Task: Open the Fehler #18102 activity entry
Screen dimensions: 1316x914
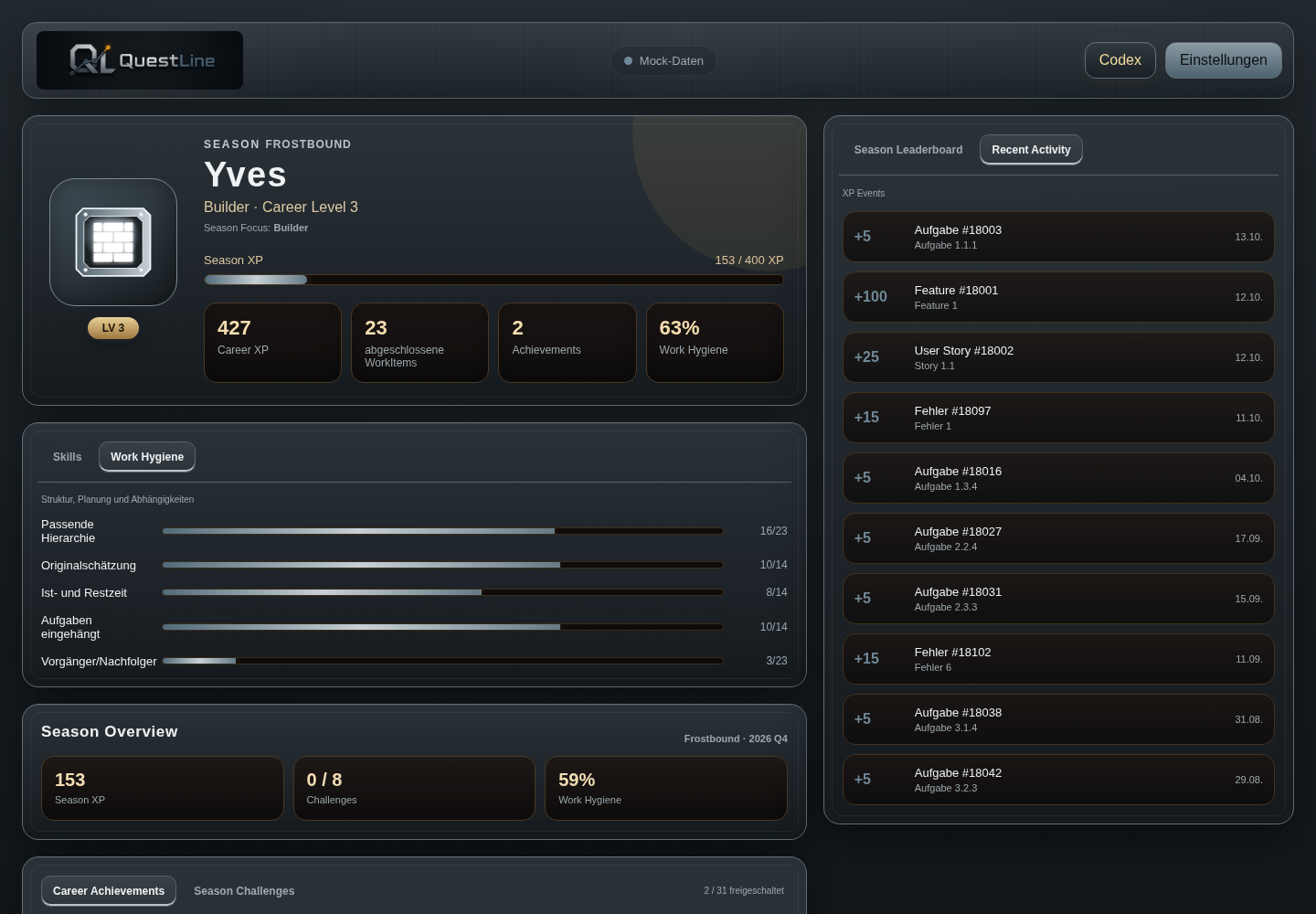Action: click(x=1058, y=659)
